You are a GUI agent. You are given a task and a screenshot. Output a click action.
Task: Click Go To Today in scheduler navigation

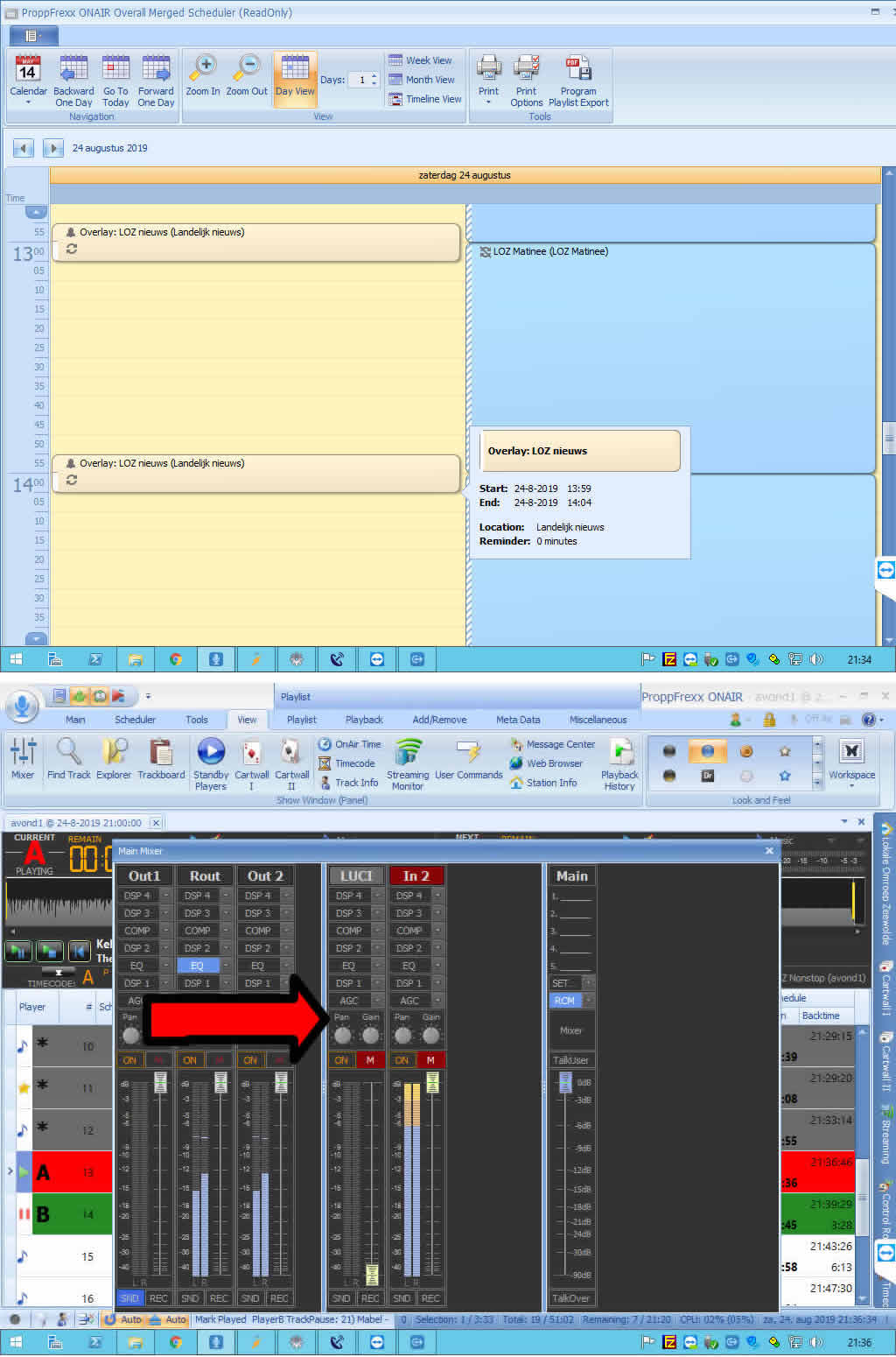click(x=115, y=80)
